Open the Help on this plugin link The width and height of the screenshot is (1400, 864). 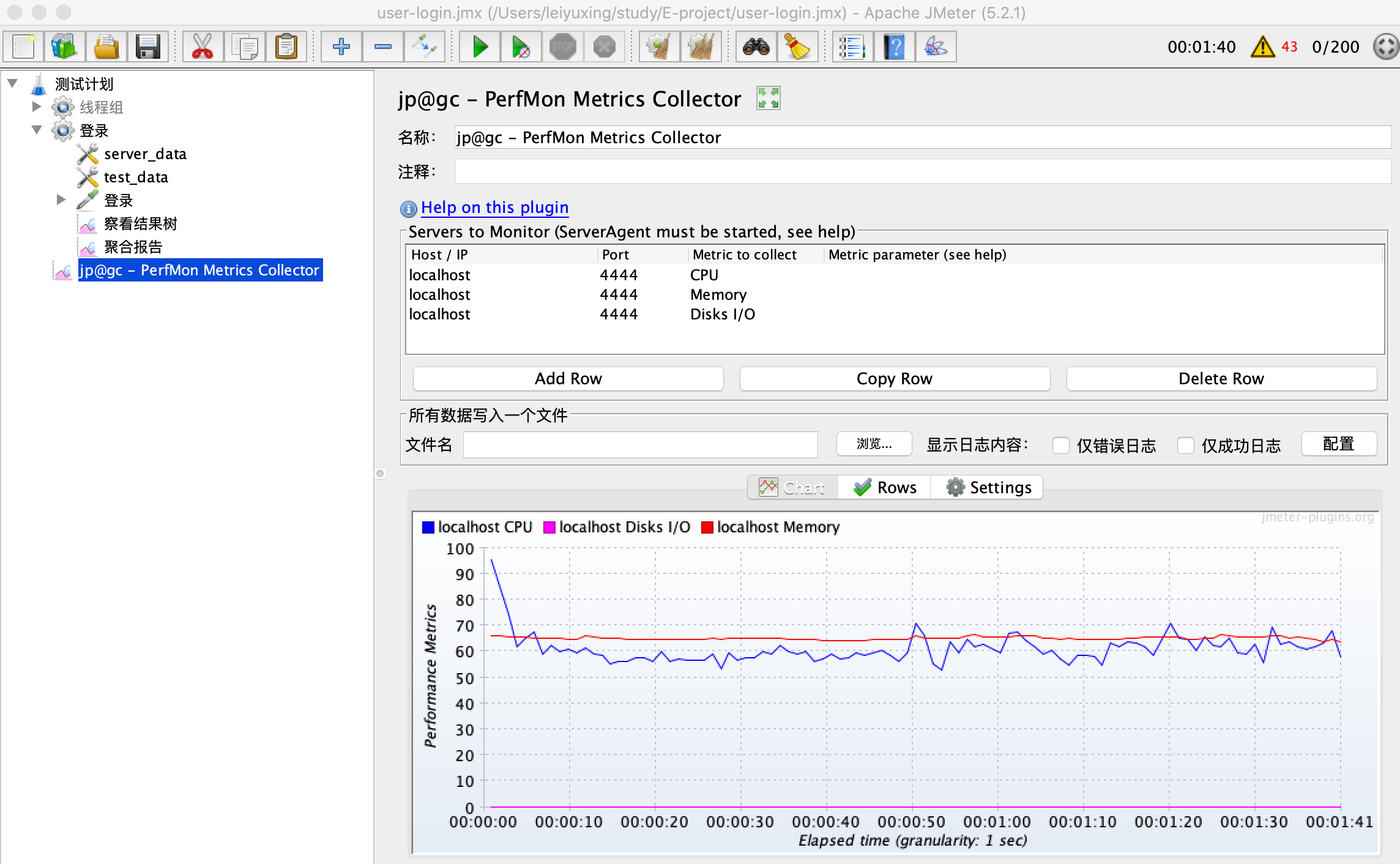pyautogui.click(x=494, y=207)
